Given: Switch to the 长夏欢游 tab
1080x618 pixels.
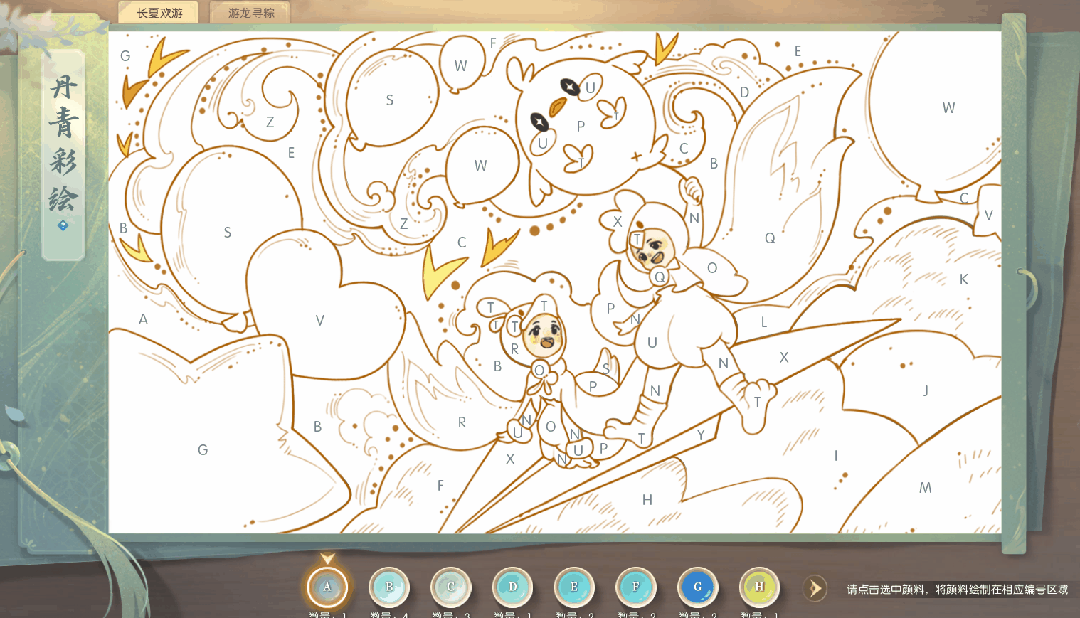Looking at the screenshot, I should [157, 12].
